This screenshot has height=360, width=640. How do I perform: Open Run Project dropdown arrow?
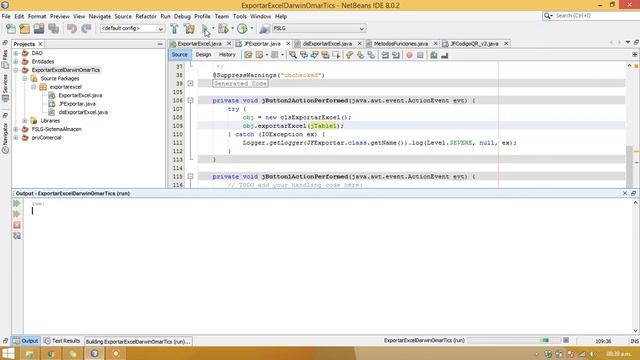pos(213,29)
